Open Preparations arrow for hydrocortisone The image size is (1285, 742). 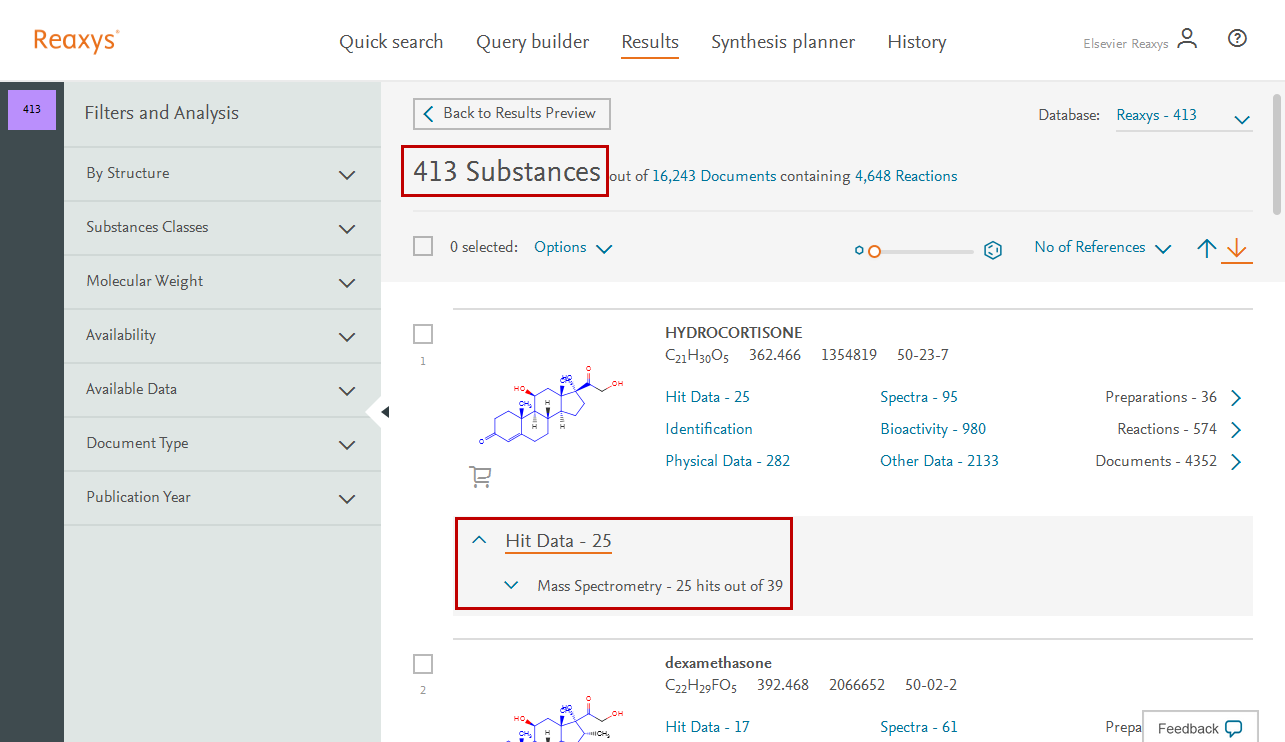pos(1236,398)
